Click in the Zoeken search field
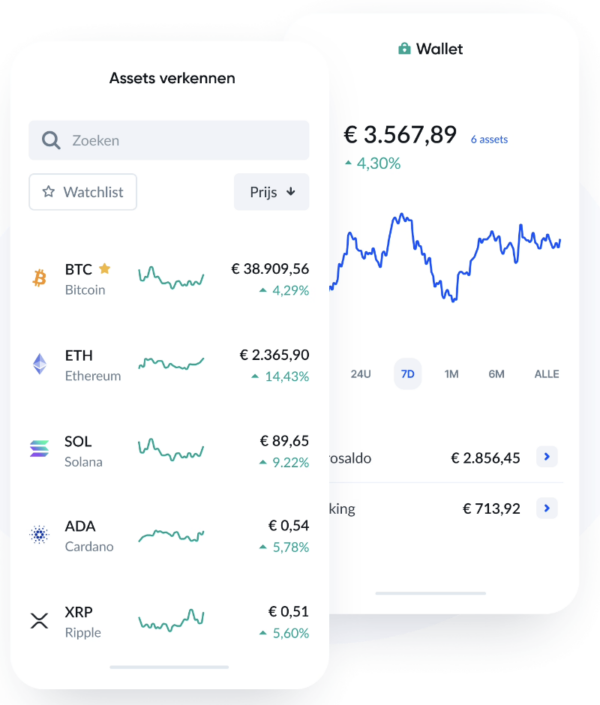 pyautogui.click(x=180, y=141)
